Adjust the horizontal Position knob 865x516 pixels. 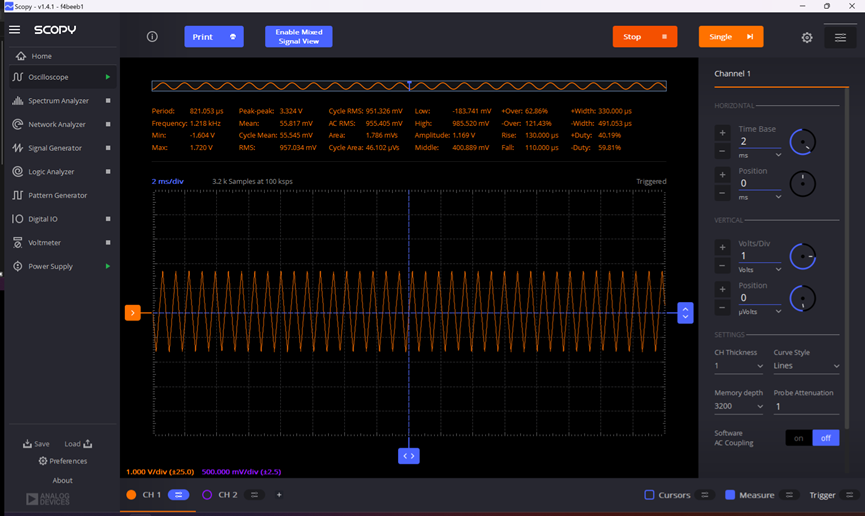803,184
